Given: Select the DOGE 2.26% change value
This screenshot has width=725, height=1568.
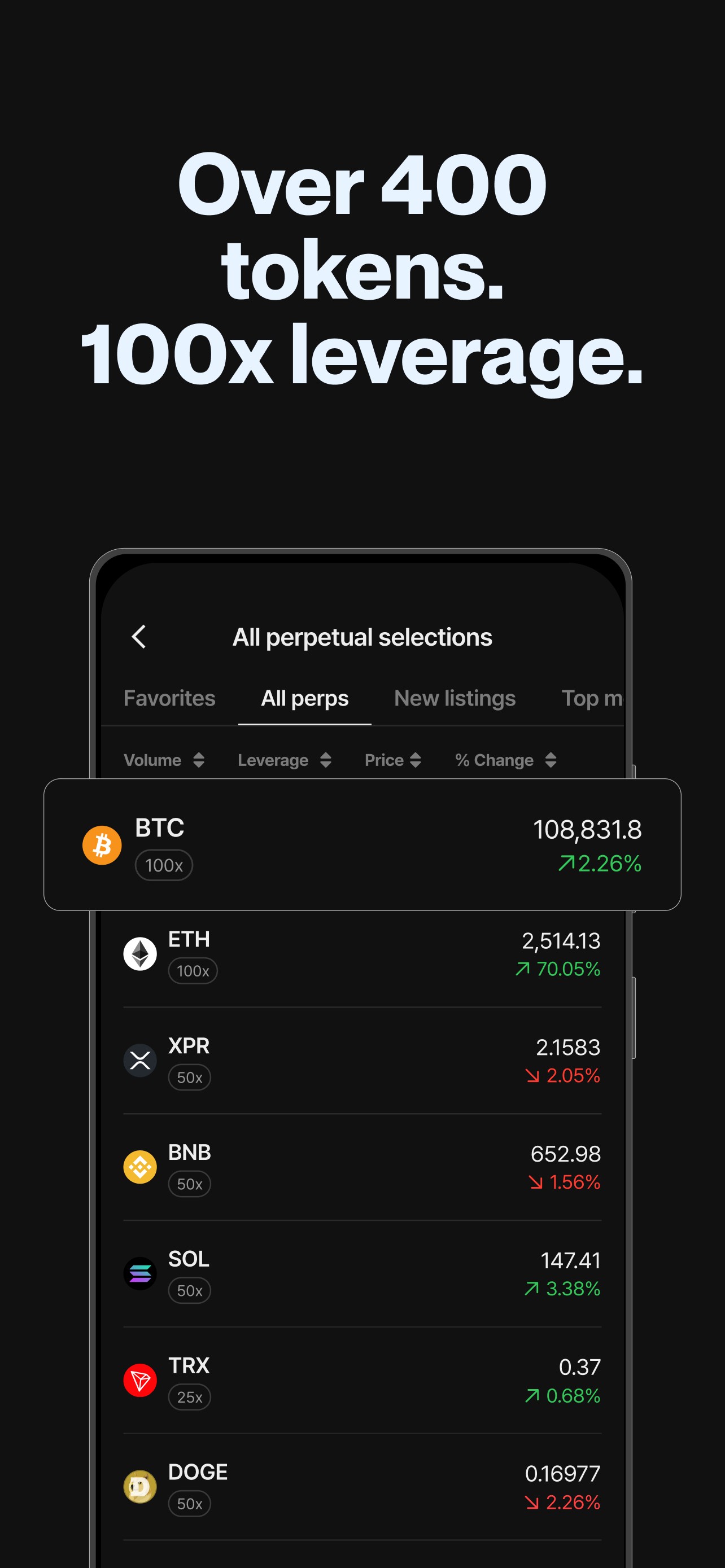Looking at the screenshot, I should pyautogui.click(x=562, y=1503).
